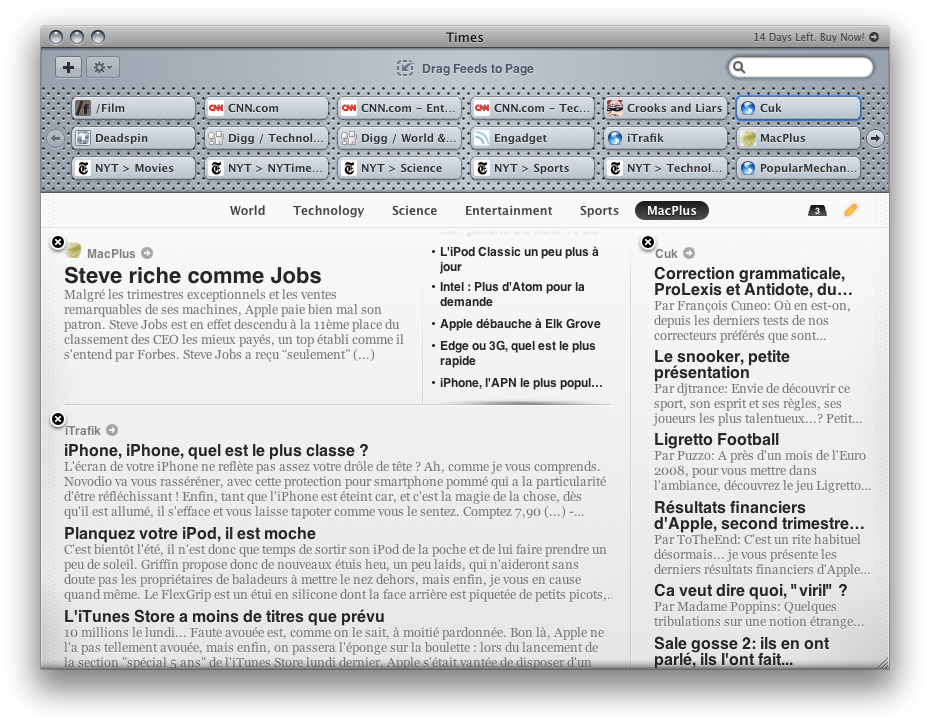Viewport: 930px width, 725px height.
Task: Switch to the Sports page tab
Action: coord(599,211)
